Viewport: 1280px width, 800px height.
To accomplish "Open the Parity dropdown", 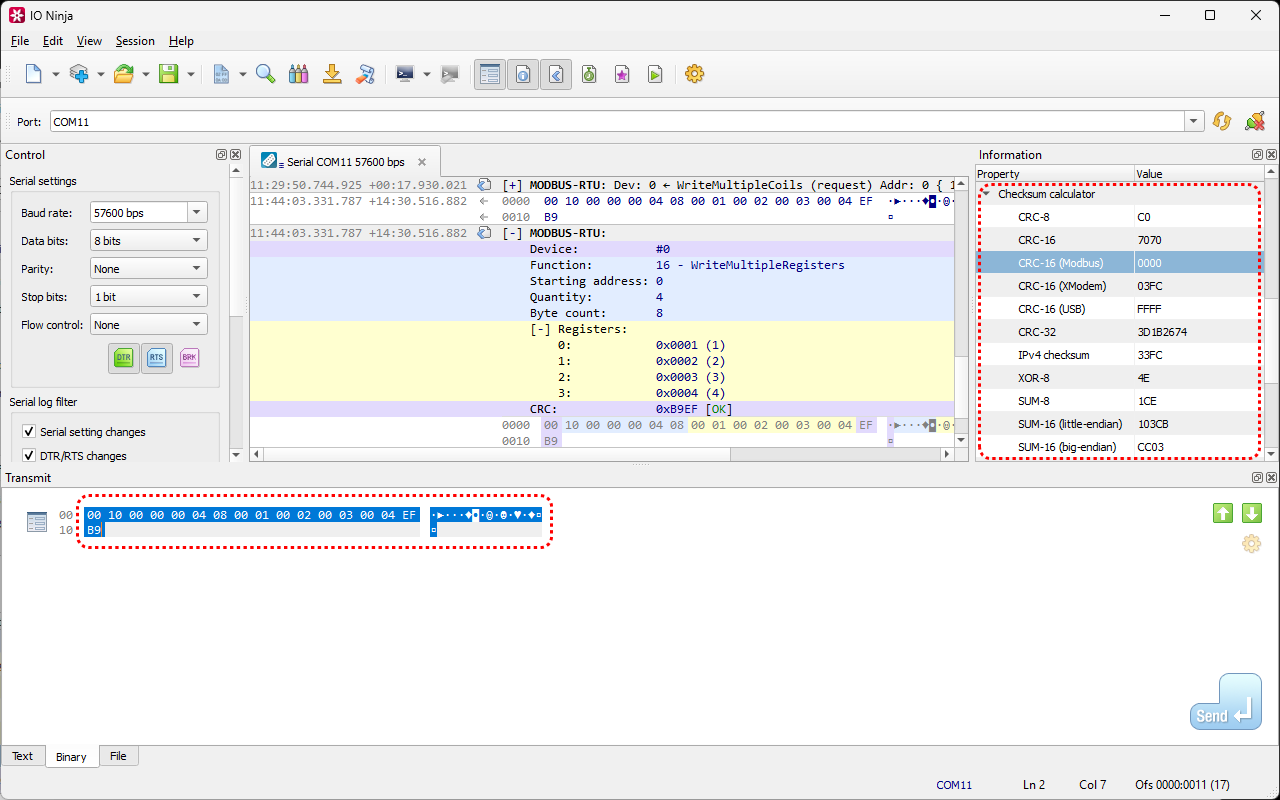I will click(197, 269).
